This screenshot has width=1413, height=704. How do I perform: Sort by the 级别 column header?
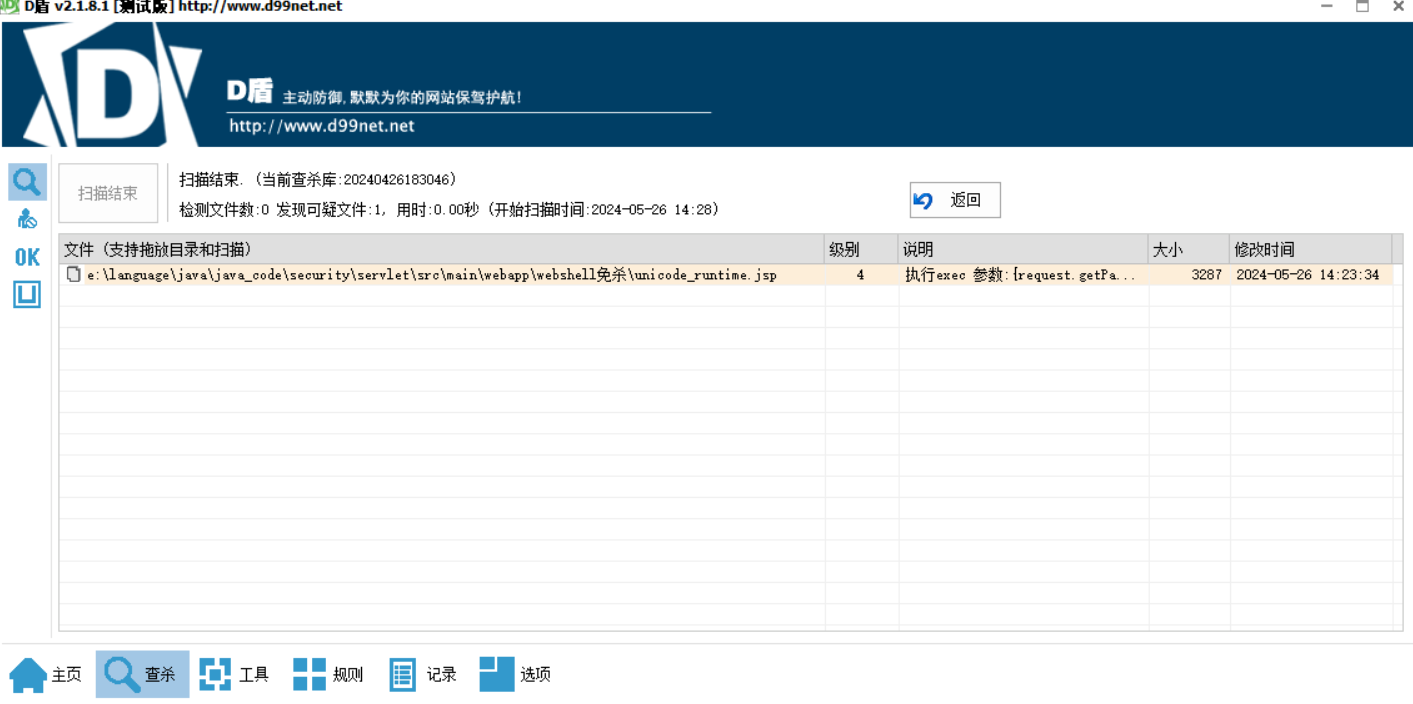coord(861,250)
